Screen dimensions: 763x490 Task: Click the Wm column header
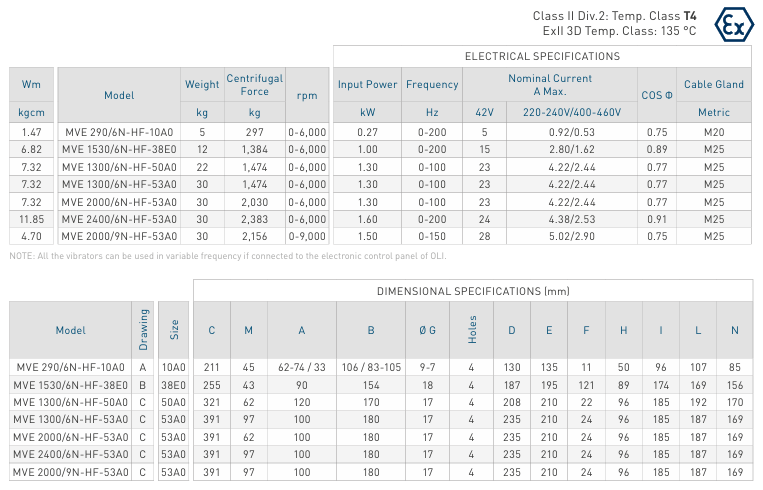point(31,84)
